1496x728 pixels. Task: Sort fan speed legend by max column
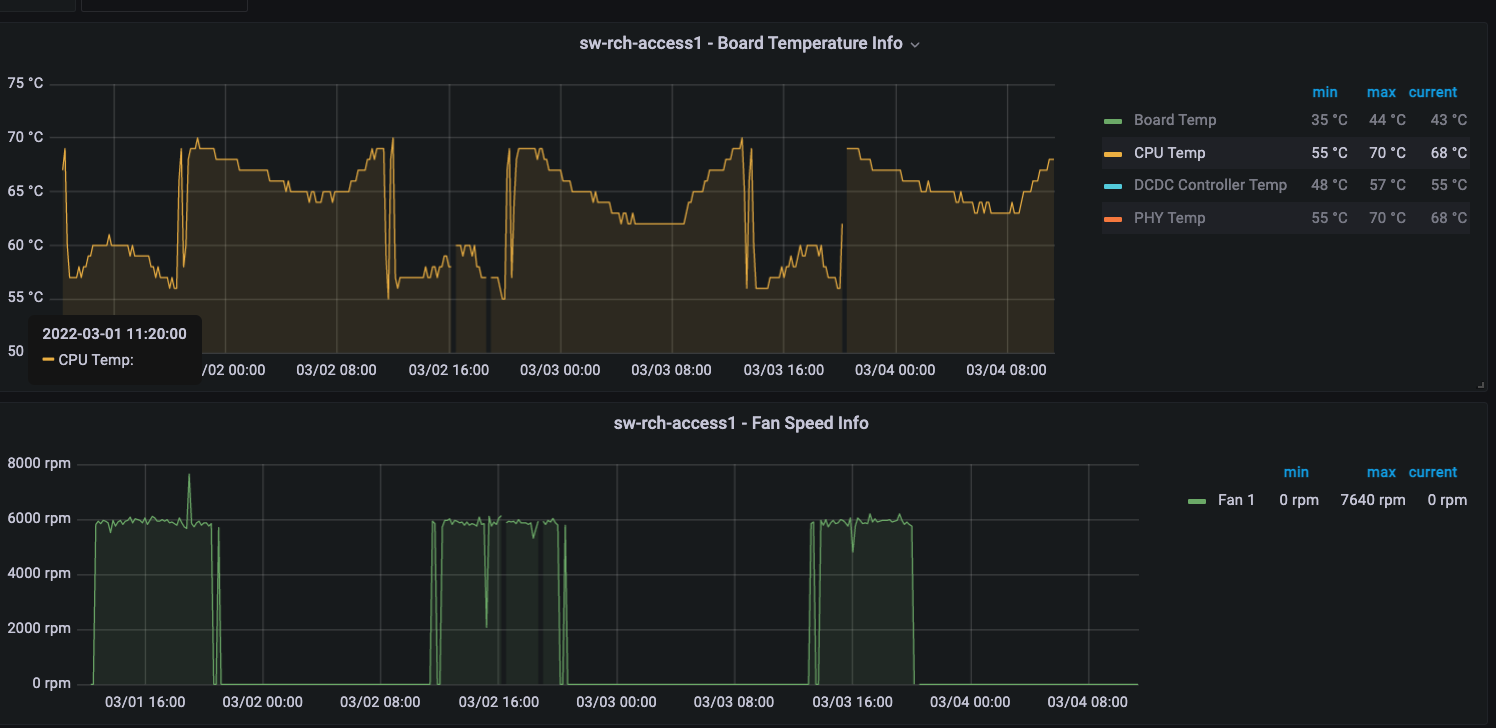(x=1381, y=472)
